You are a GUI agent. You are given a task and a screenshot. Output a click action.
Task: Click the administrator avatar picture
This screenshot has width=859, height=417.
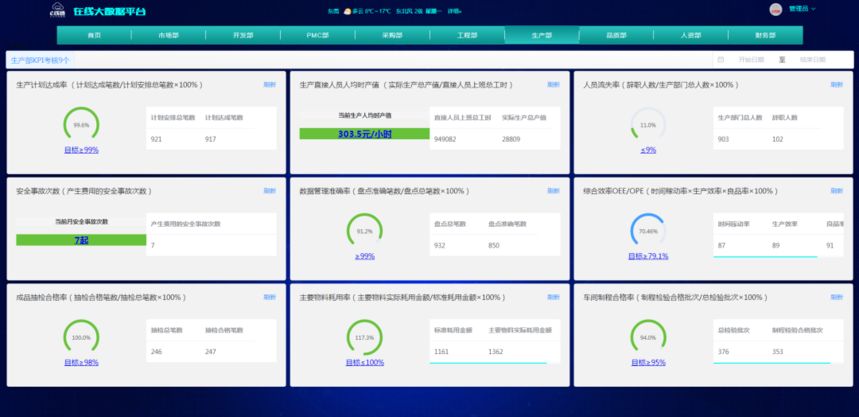pyautogui.click(x=775, y=9)
